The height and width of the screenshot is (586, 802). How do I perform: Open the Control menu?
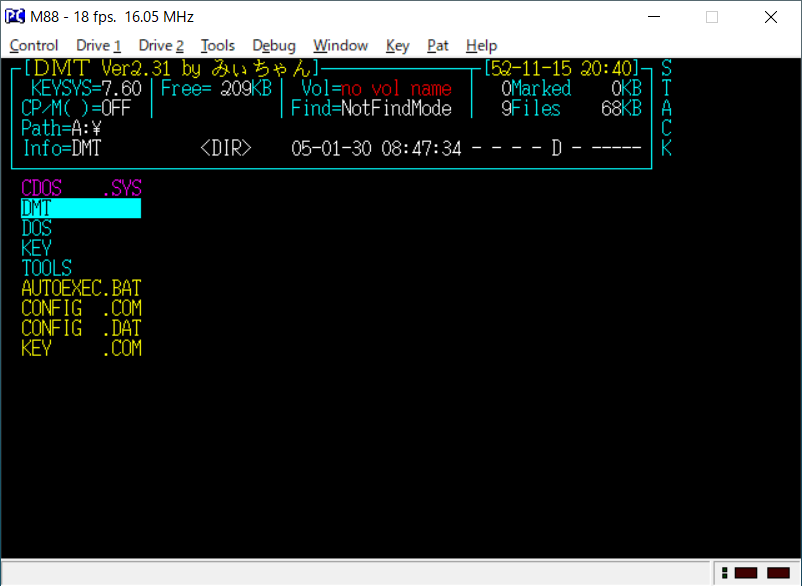[33, 45]
